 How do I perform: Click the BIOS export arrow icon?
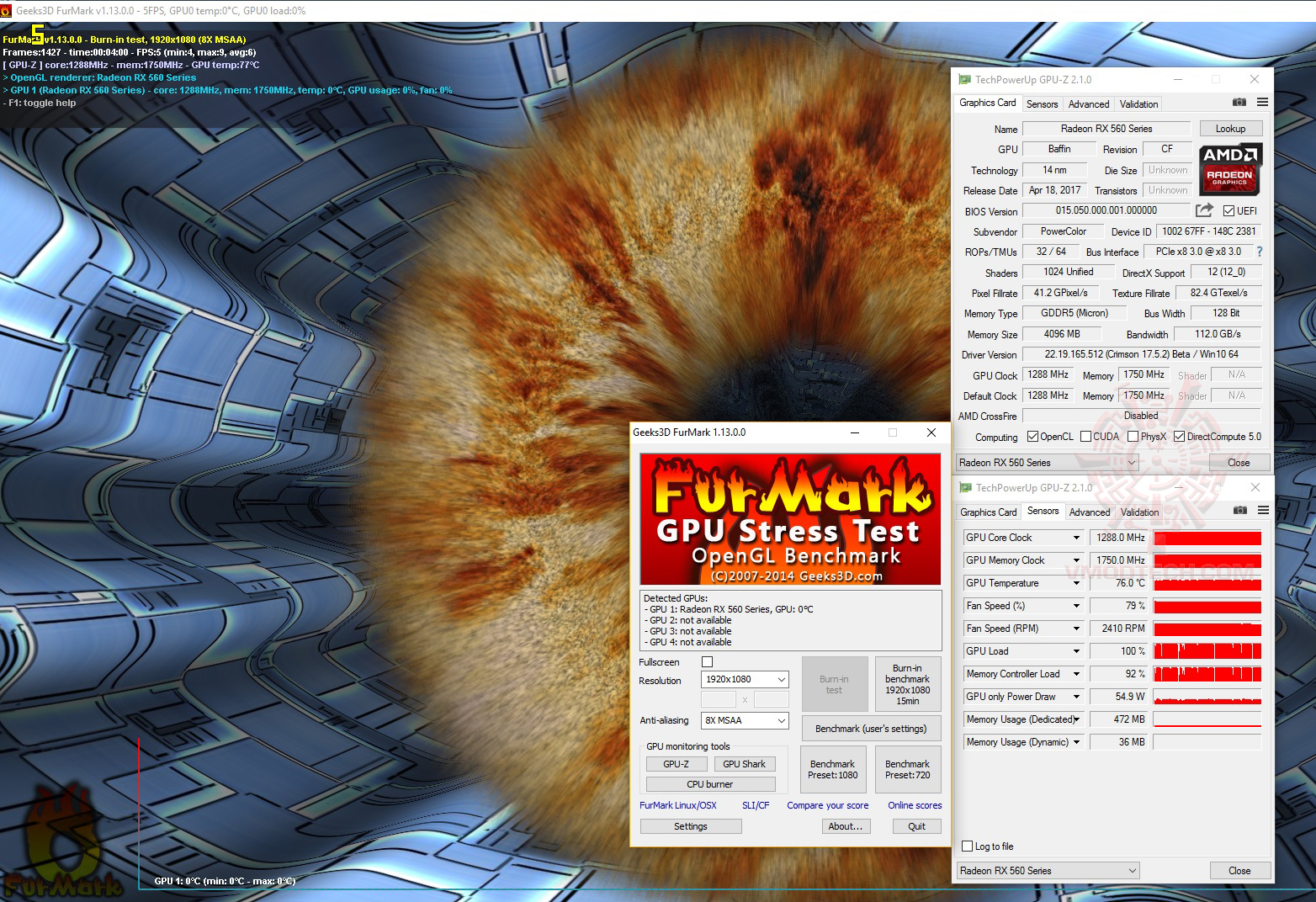point(1205,210)
